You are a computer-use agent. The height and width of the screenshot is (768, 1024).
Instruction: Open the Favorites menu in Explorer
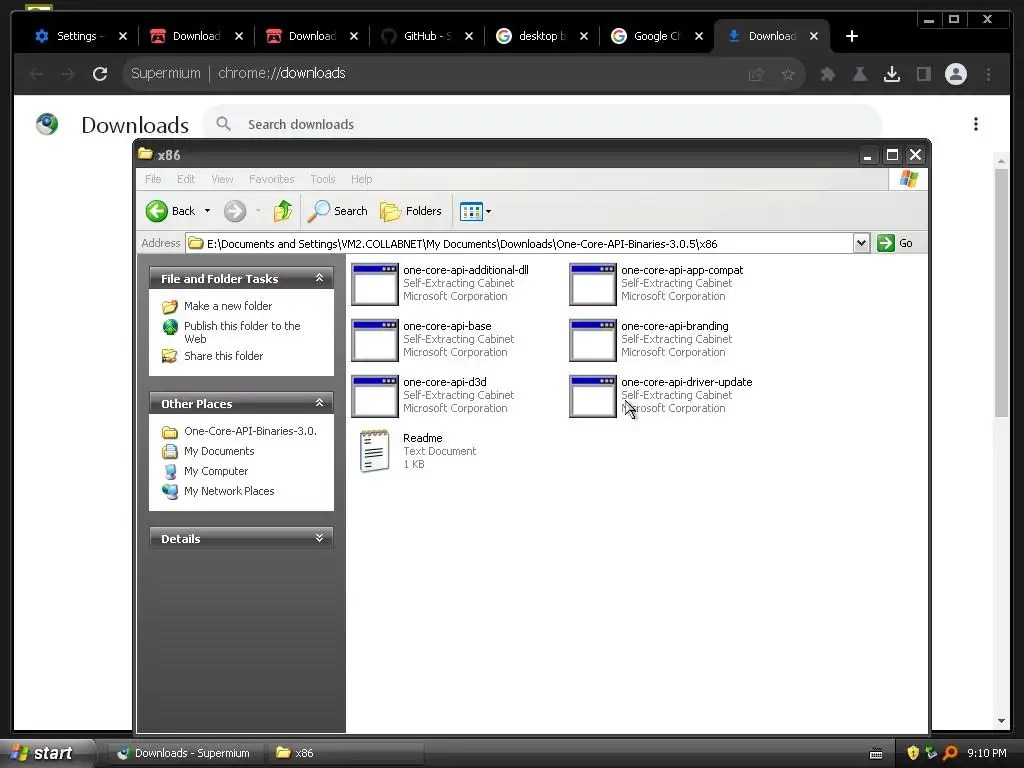click(x=272, y=179)
